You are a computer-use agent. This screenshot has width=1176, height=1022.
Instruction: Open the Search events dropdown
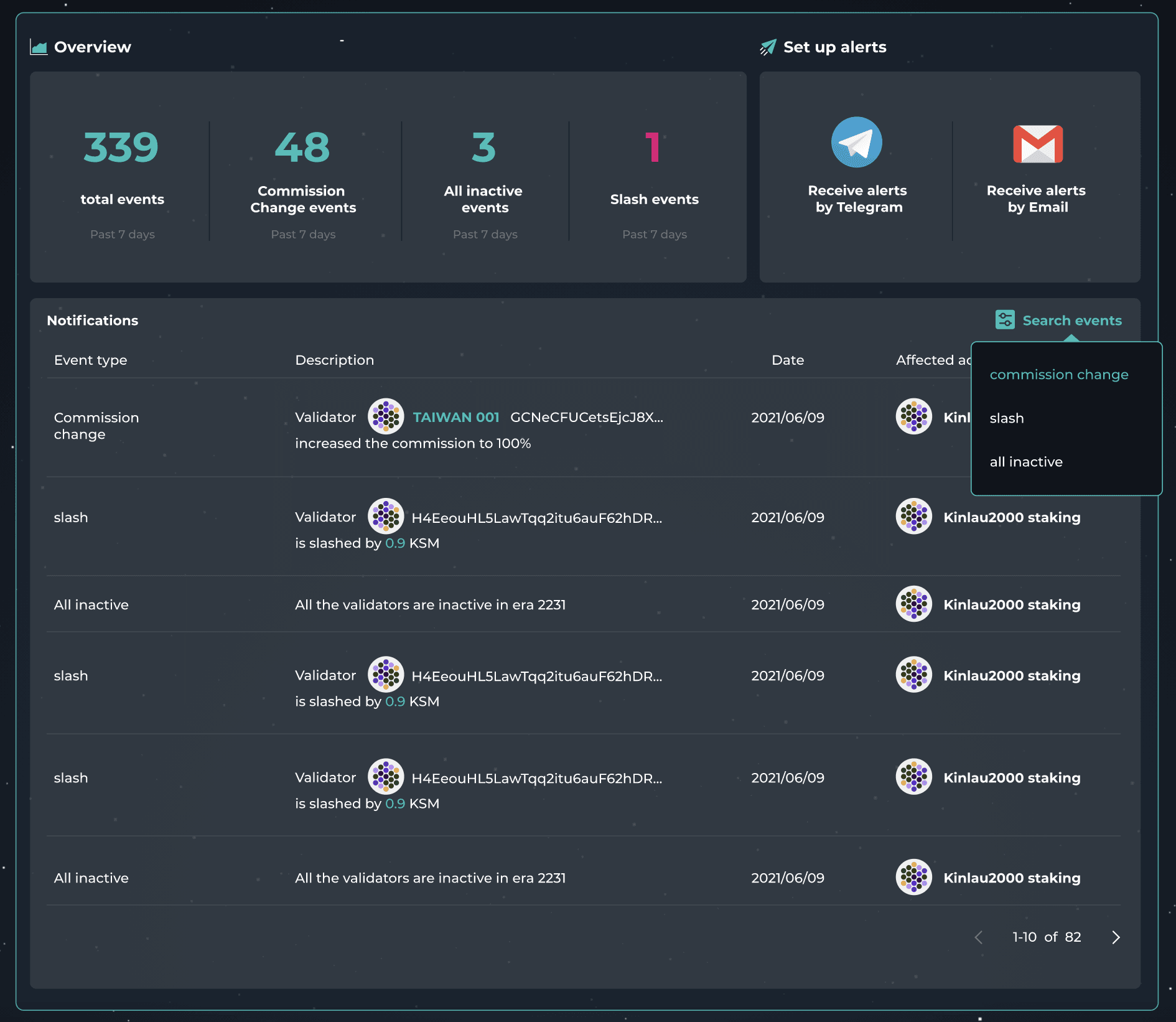1071,321
